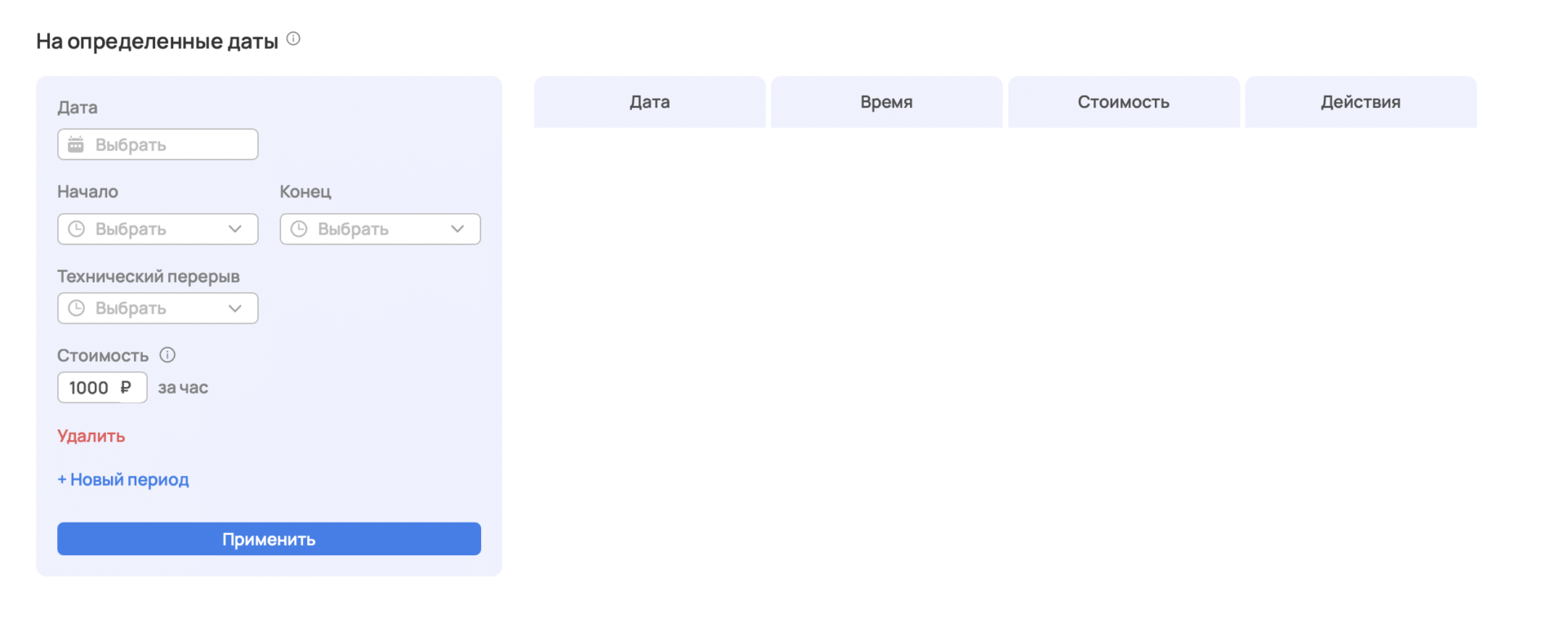The height and width of the screenshot is (627, 1568).
Task: Click the Время table column header
Action: pos(886,102)
